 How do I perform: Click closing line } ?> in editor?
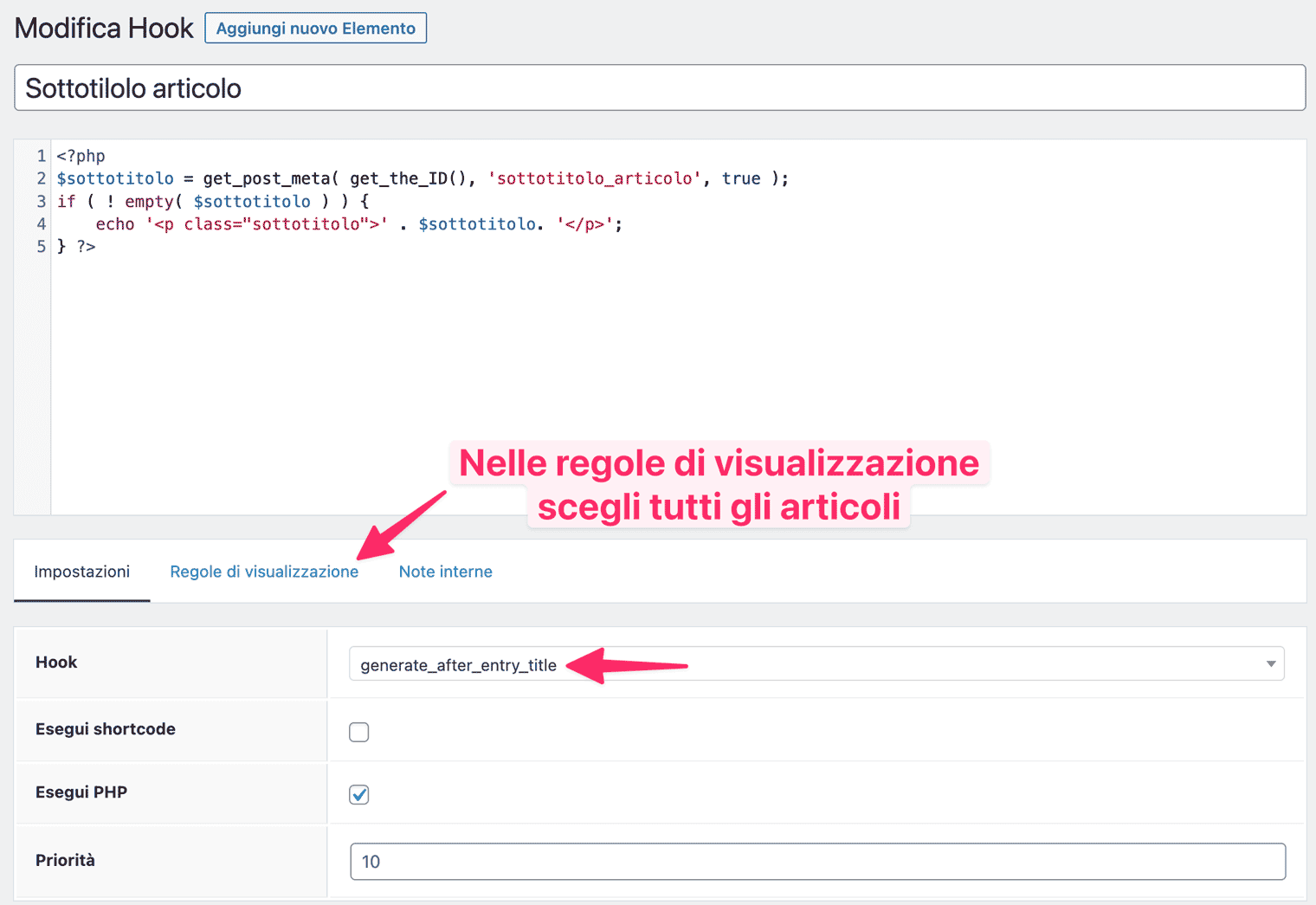pyautogui.click(x=76, y=246)
